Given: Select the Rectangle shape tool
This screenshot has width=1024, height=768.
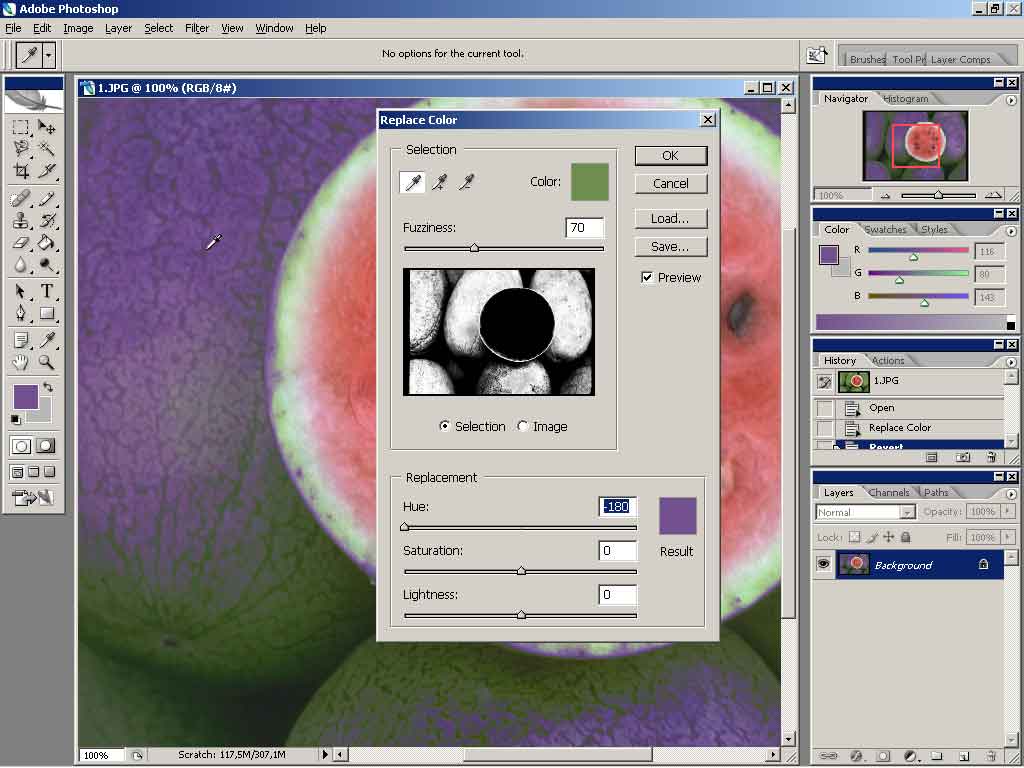Looking at the screenshot, I should pyautogui.click(x=46, y=313).
